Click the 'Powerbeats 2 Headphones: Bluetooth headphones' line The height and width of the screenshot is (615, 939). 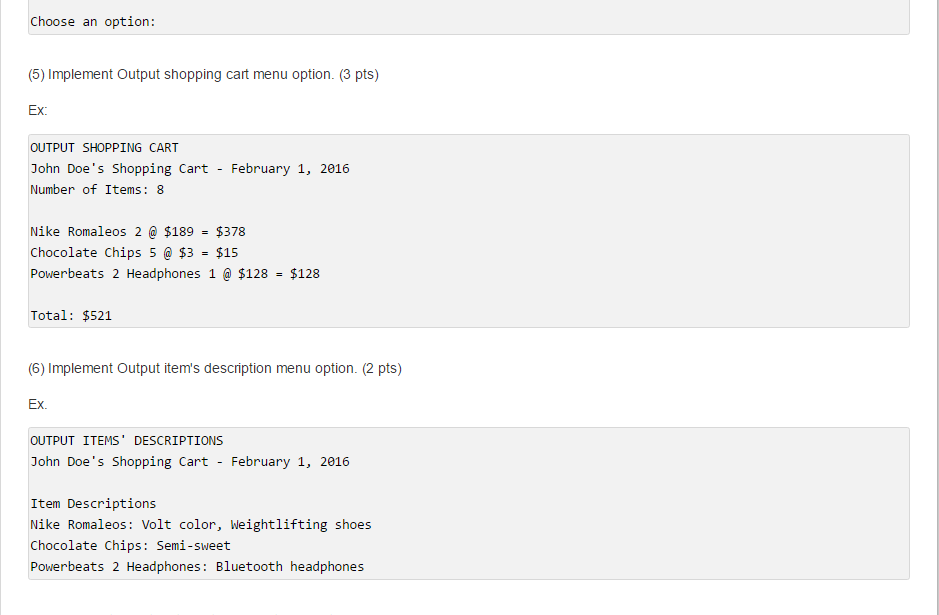point(197,567)
